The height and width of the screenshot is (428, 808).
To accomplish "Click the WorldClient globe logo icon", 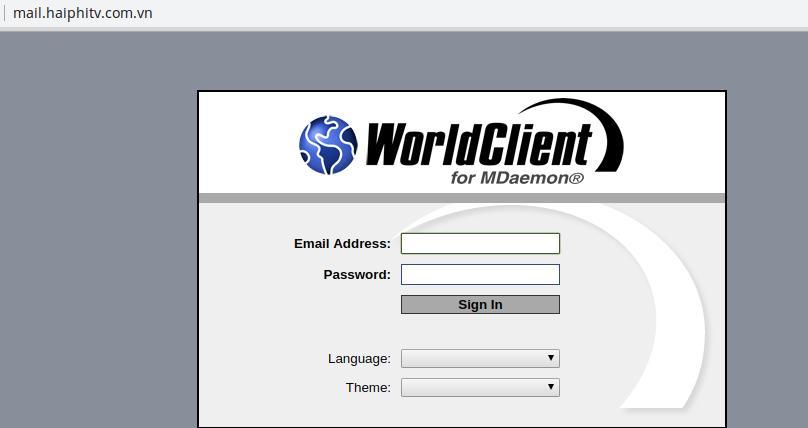I will tap(328, 145).
